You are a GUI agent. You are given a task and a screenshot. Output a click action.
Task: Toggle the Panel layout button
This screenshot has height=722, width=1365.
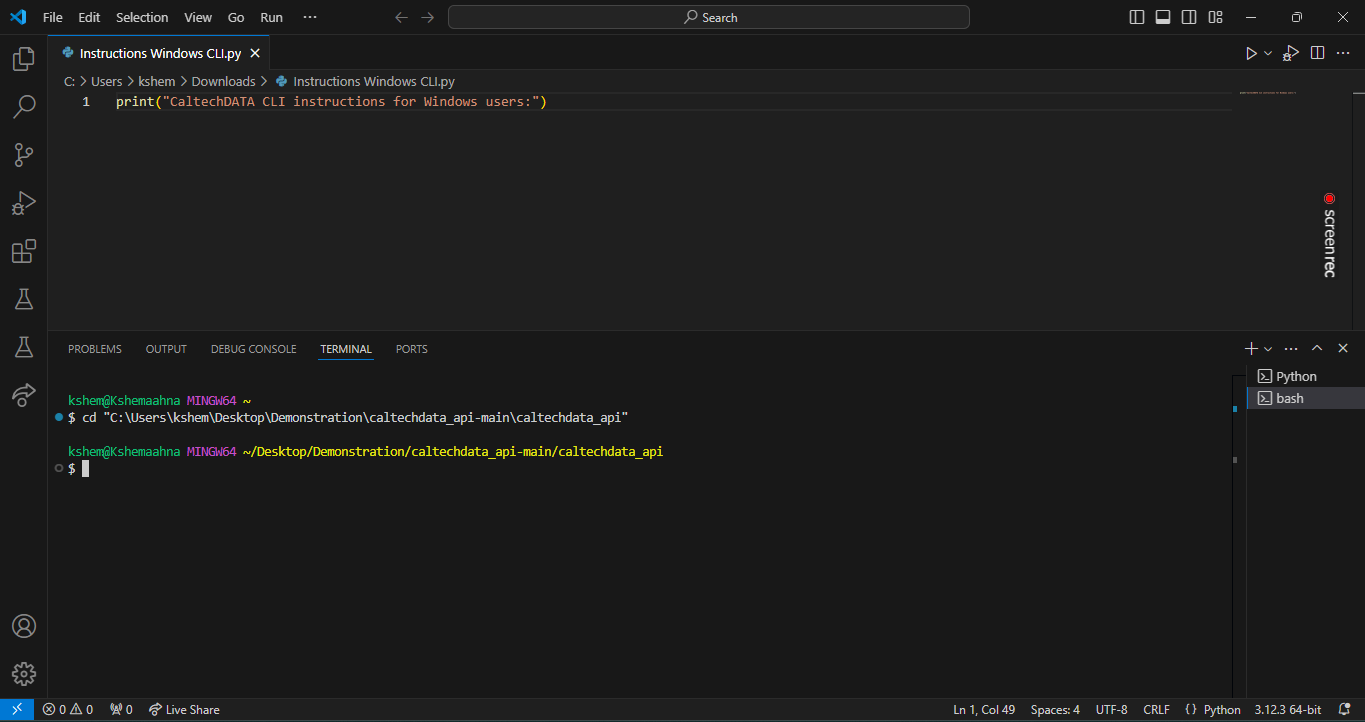1163,17
